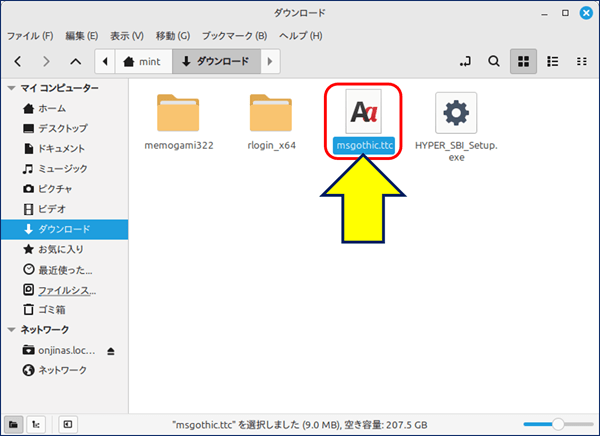Select ピクチャ in the sidebar
This screenshot has width=600, height=436.
pos(64,189)
